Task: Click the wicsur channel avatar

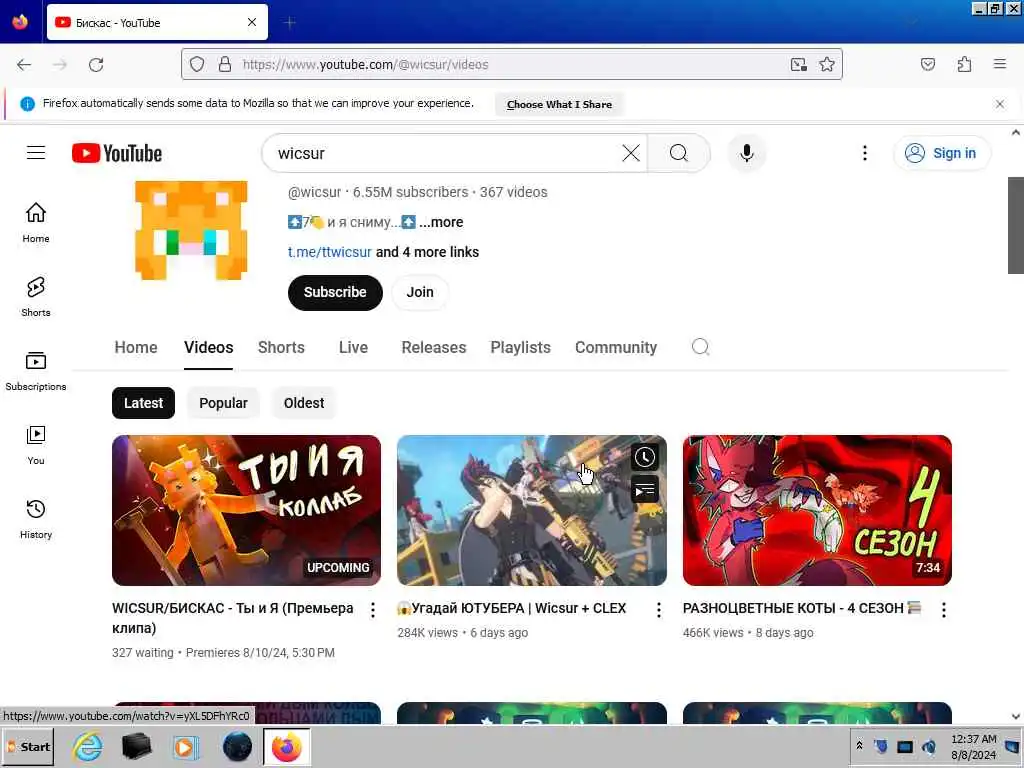Action: pos(191,231)
